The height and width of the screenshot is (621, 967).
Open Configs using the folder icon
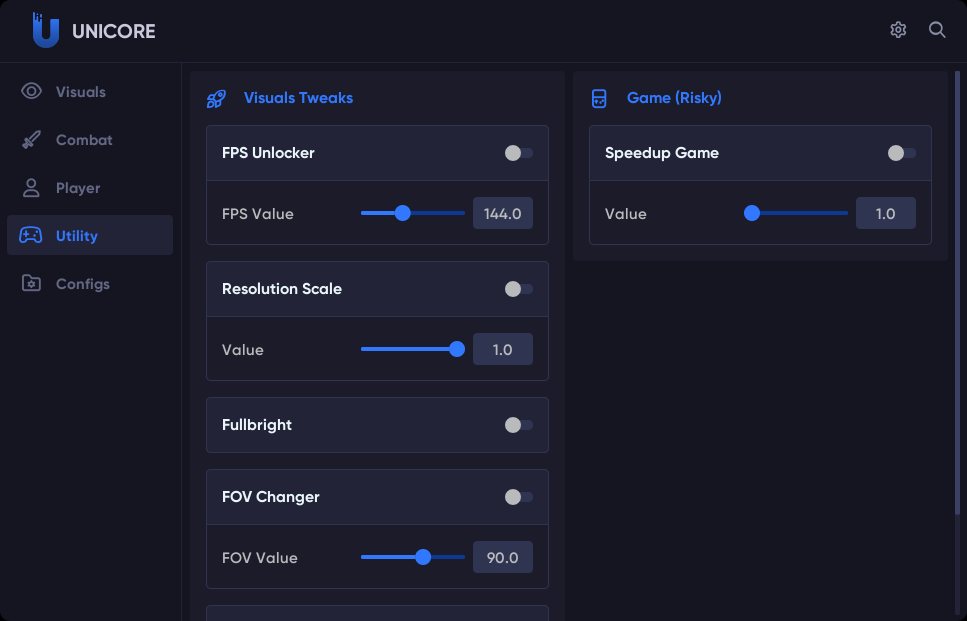[31, 283]
